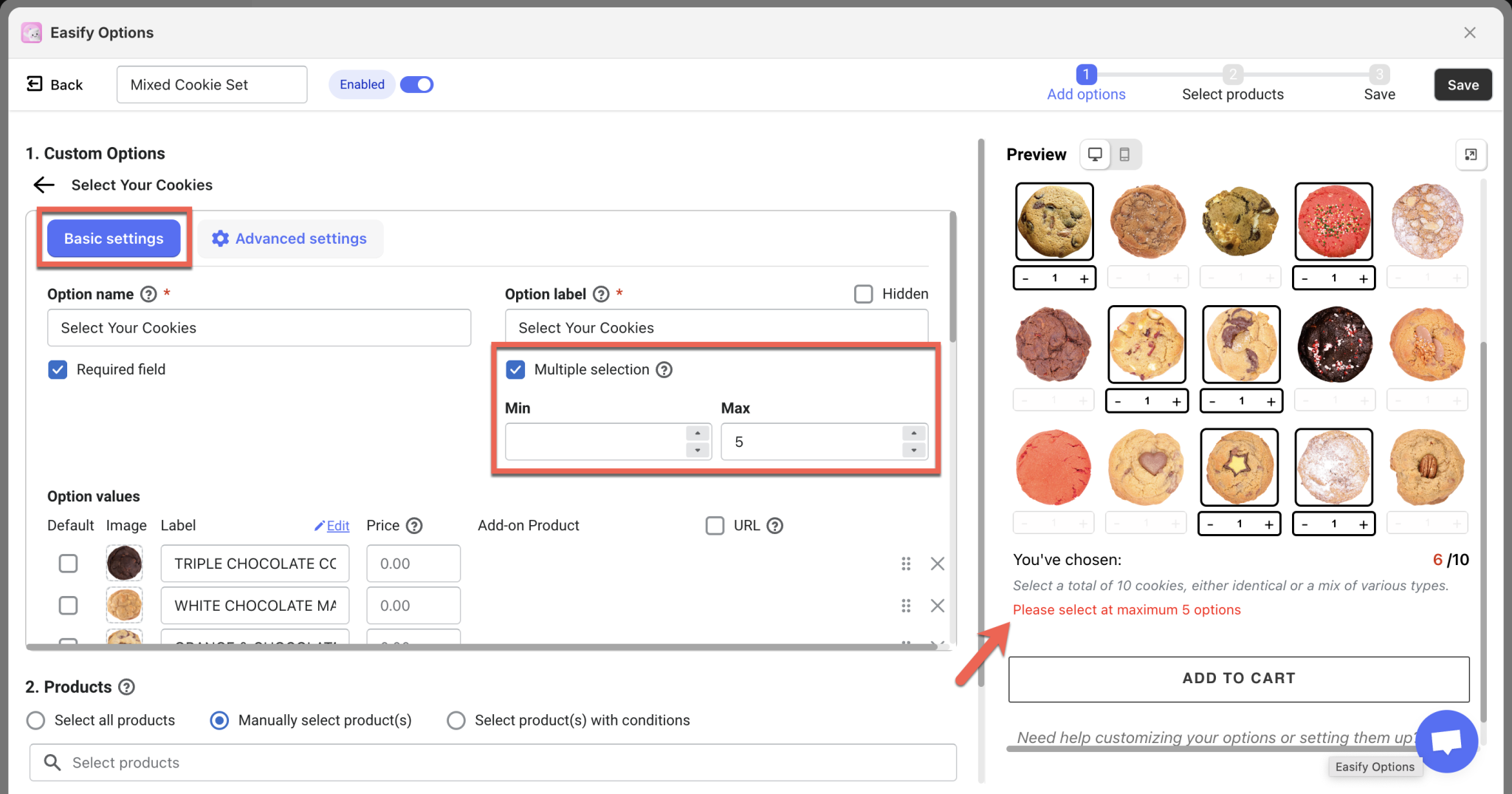Uncheck the Multiple selection checkbox
1512x794 pixels.
pyautogui.click(x=515, y=369)
